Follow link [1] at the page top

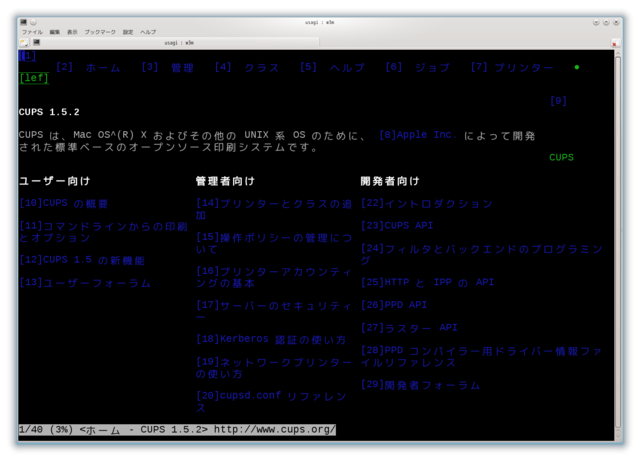[27, 56]
